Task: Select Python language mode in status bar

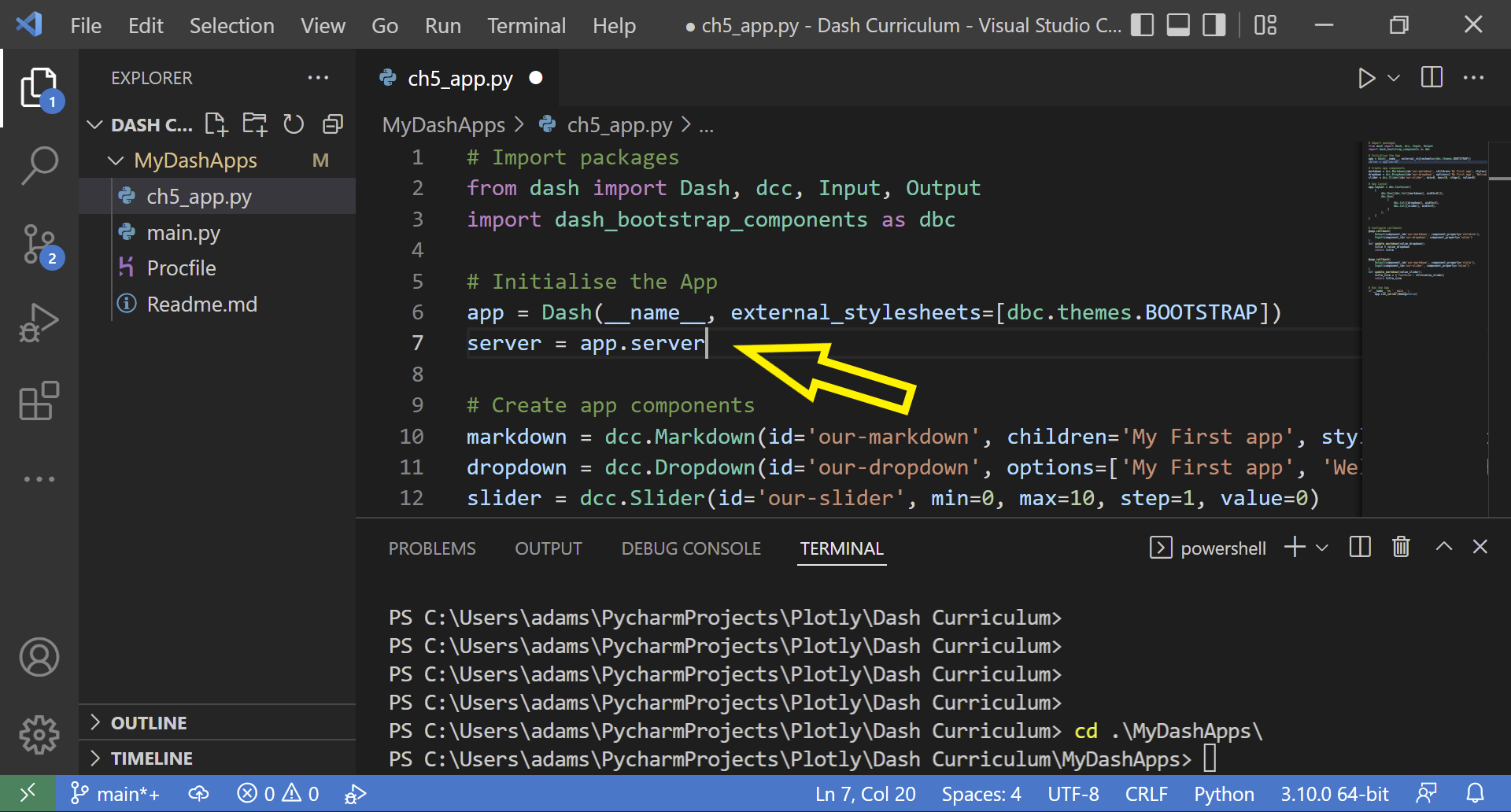Action: (x=1224, y=794)
